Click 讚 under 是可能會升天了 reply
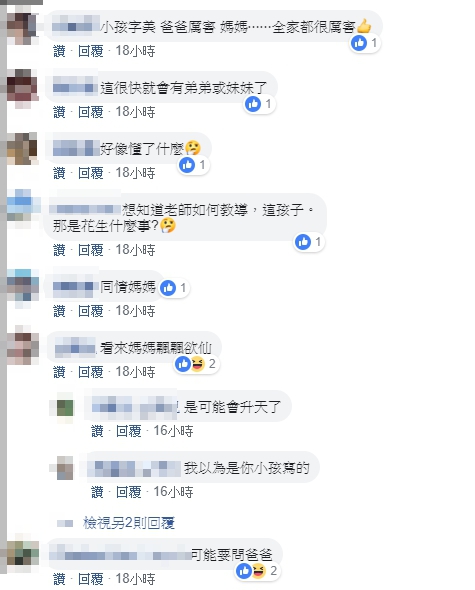Image resolution: width=475 pixels, height=590 pixels. [x=97, y=431]
